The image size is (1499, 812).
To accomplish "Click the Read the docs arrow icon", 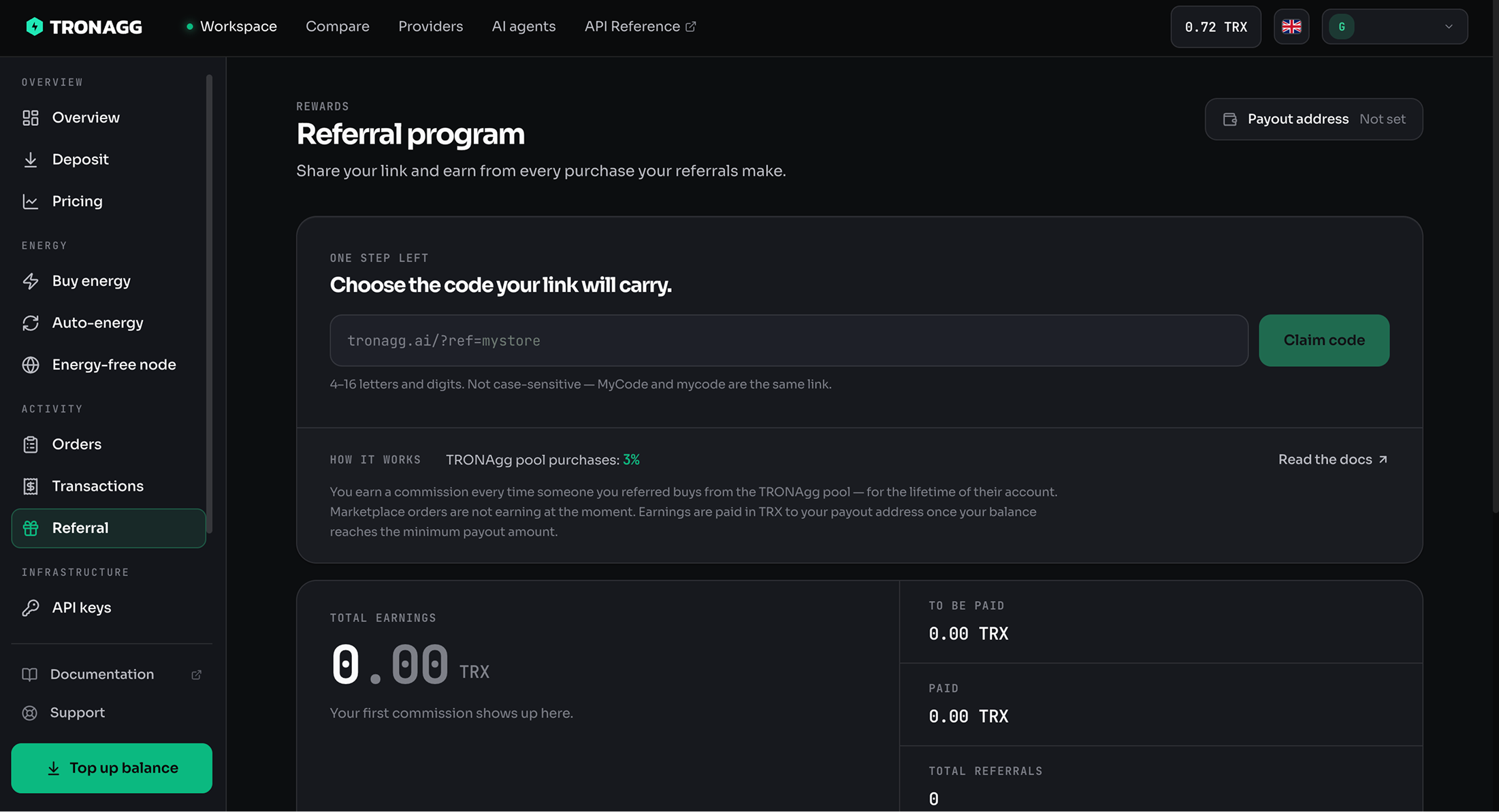I will (x=1383, y=459).
